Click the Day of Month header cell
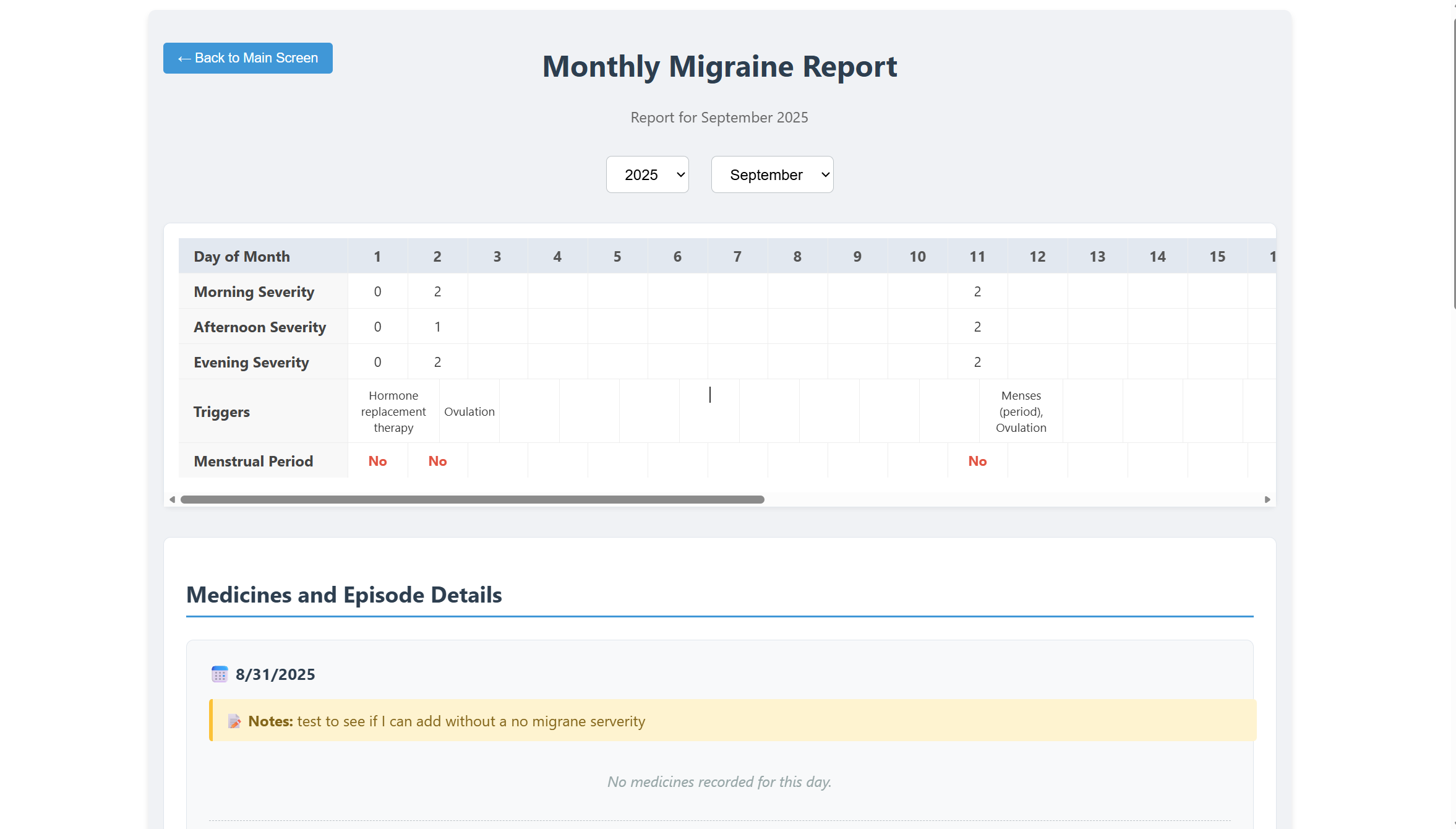Viewport: 1456px width, 829px height. click(x=242, y=256)
